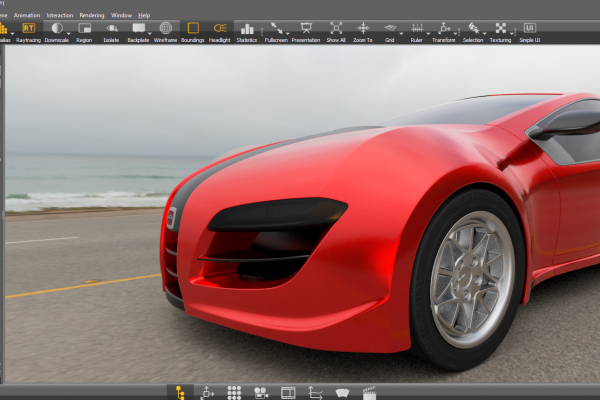Toggle the Wireframe display mode
This screenshot has height=400, width=600.
coord(166,29)
